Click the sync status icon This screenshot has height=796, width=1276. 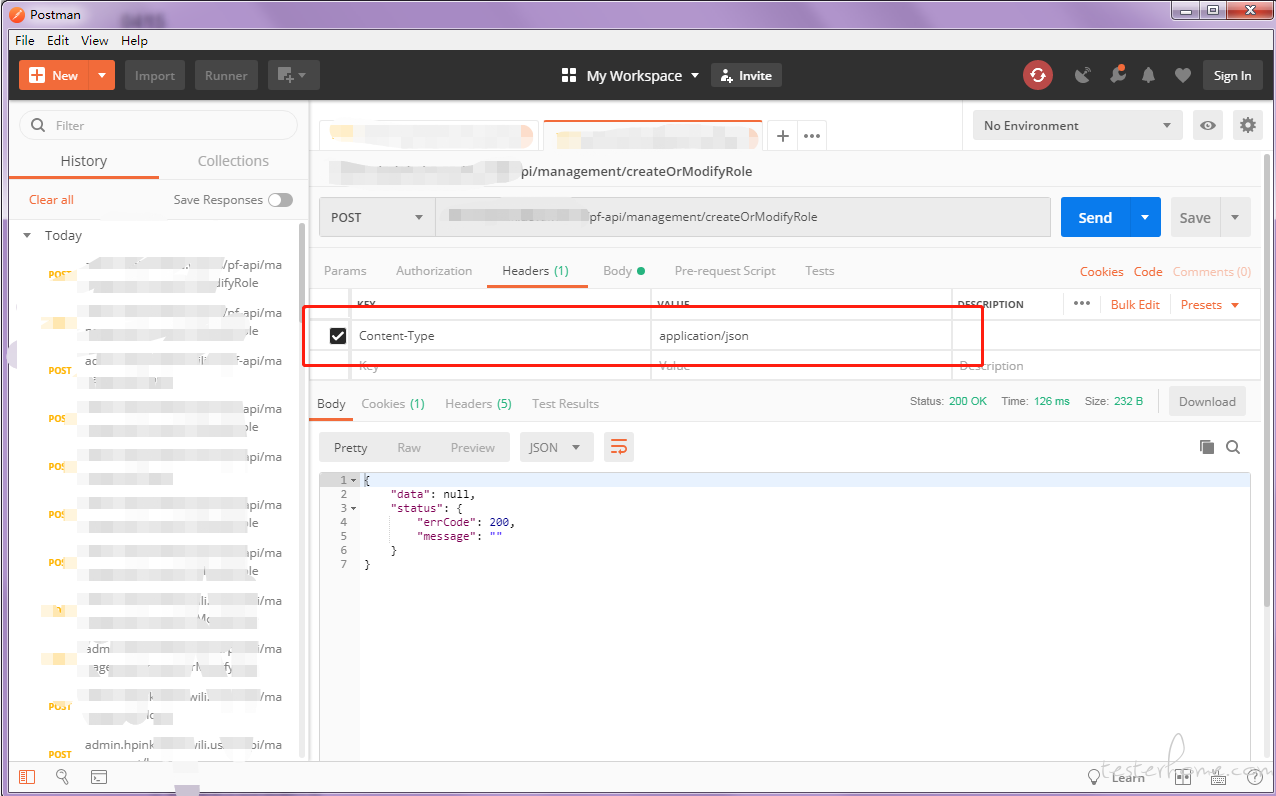pyautogui.click(x=1037, y=75)
